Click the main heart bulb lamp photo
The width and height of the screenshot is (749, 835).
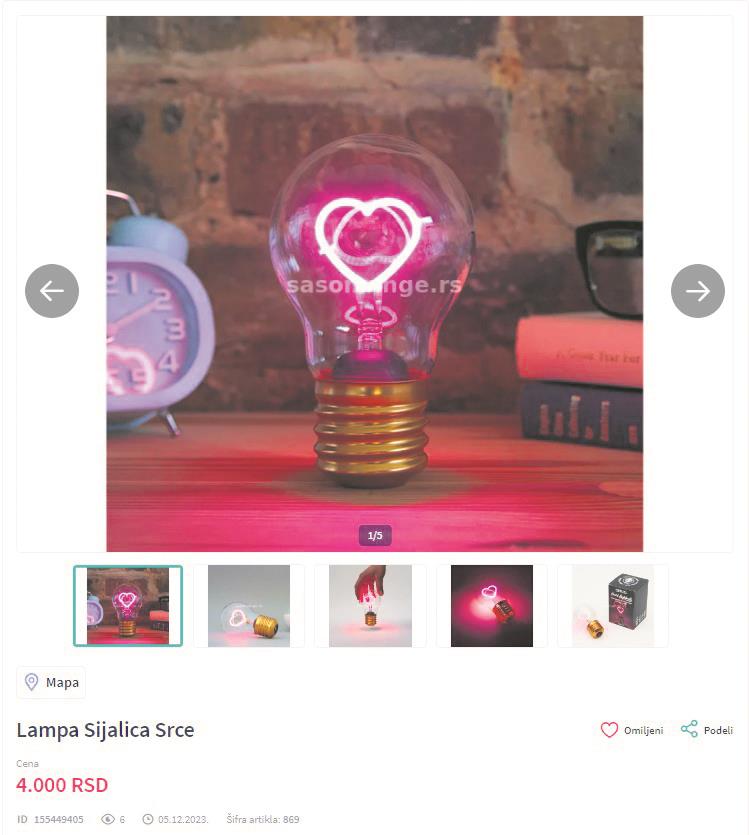375,284
